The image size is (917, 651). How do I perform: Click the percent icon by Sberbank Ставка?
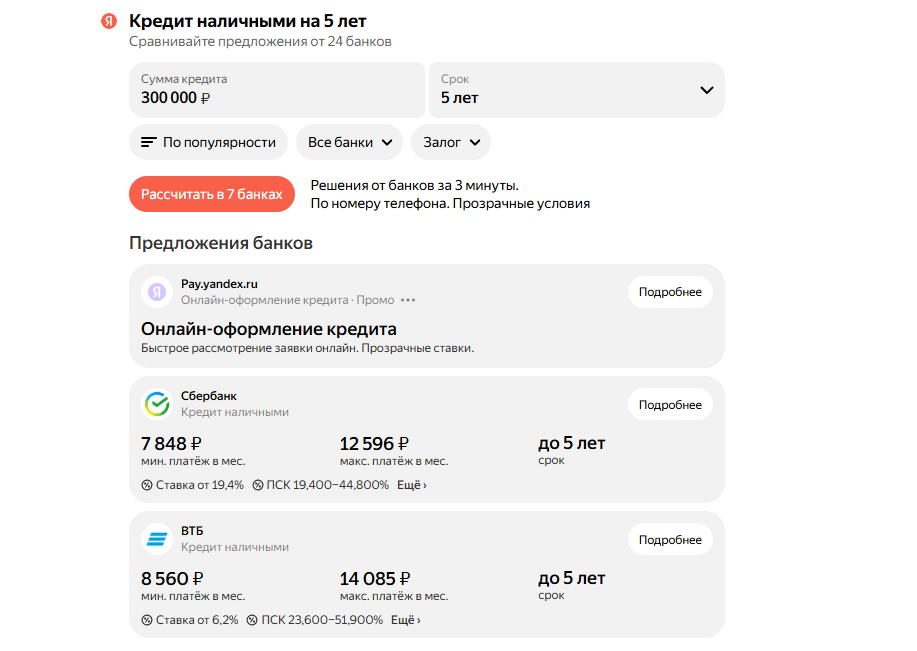point(147,485)
